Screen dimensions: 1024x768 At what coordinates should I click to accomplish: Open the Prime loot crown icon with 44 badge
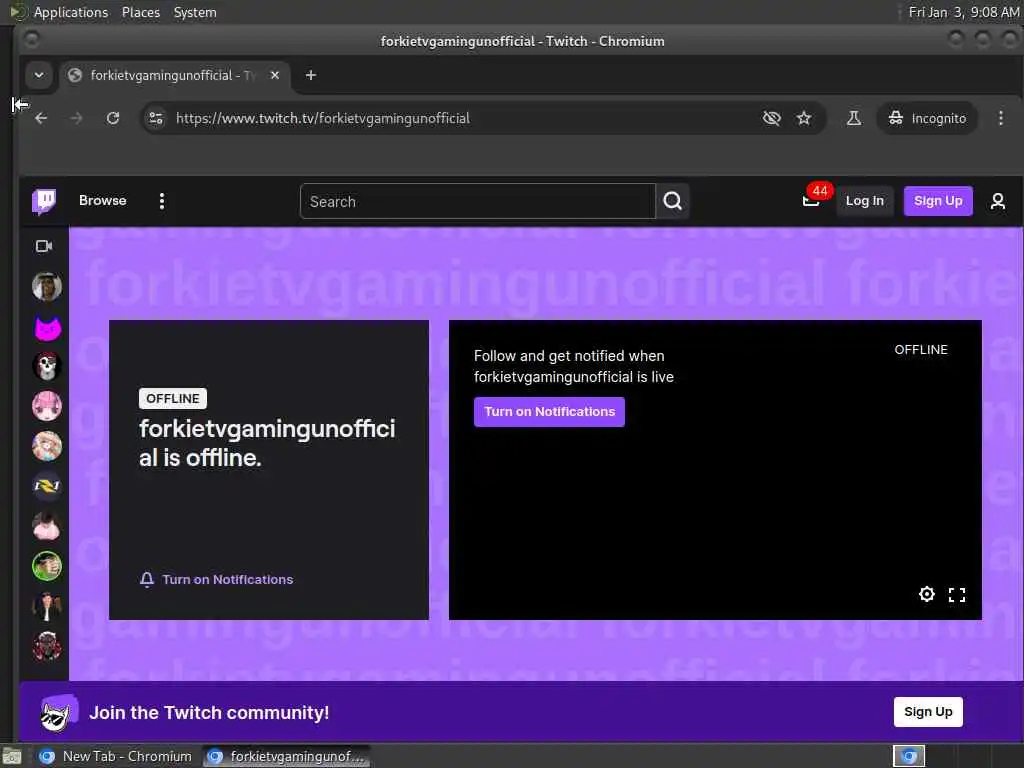coord(811,201)
